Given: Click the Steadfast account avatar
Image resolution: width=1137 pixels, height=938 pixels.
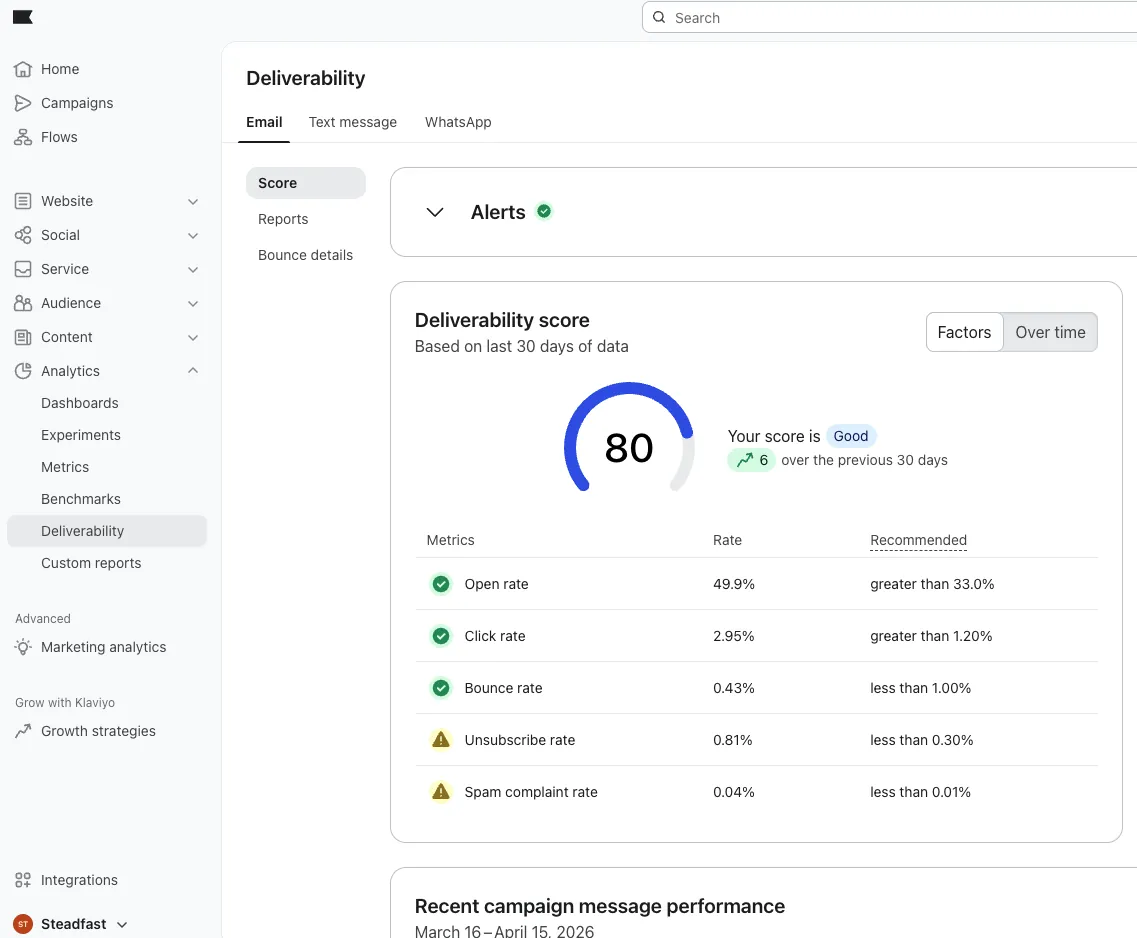Looking at the screenshot, I should pyautogui.click(x=23, y=924).
